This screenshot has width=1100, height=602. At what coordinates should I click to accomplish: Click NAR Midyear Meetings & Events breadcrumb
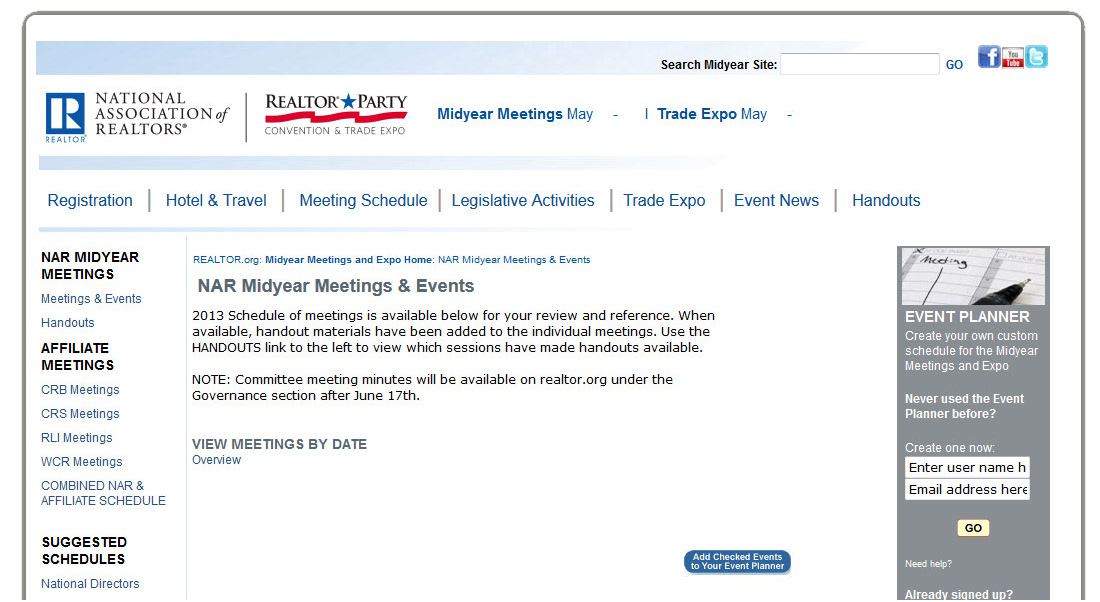click(514, 260)
